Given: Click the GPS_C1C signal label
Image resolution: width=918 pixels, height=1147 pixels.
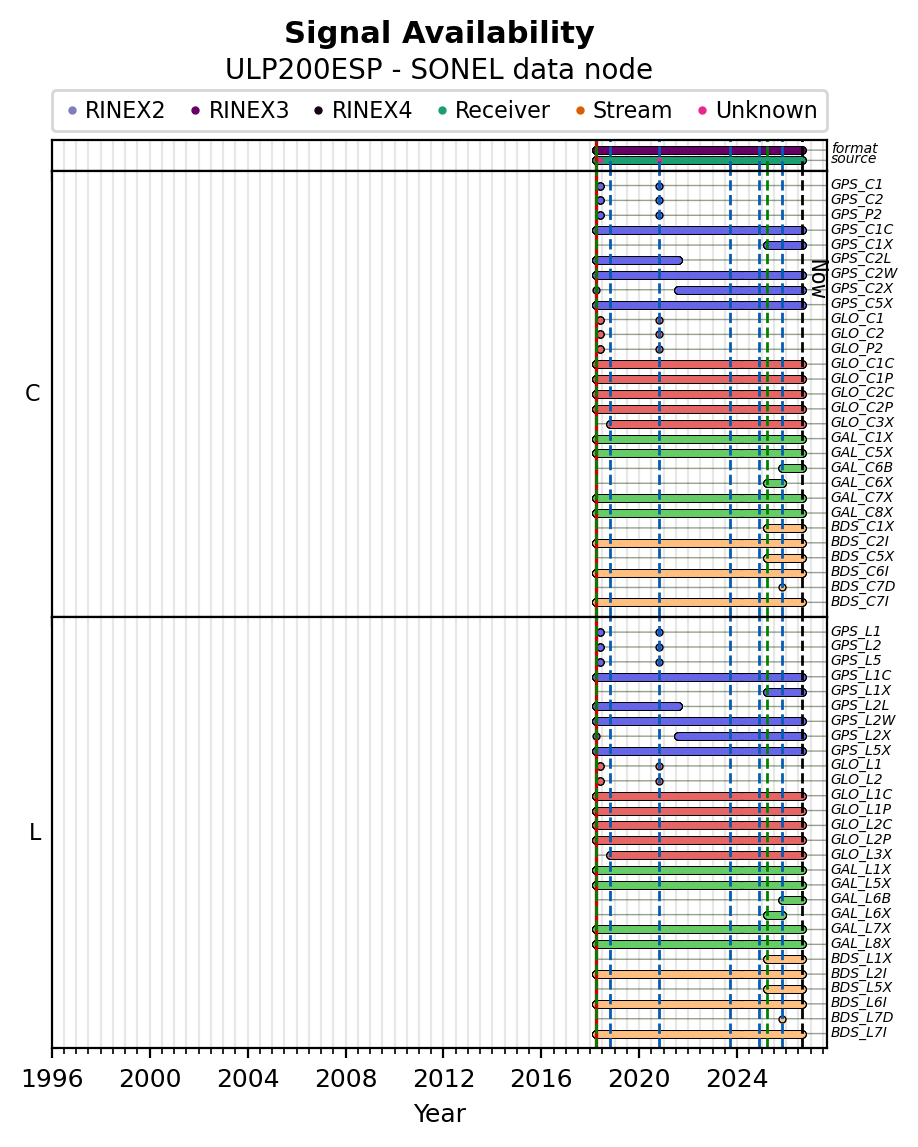Looking at the screenshot, I should [x=862, y=229].
